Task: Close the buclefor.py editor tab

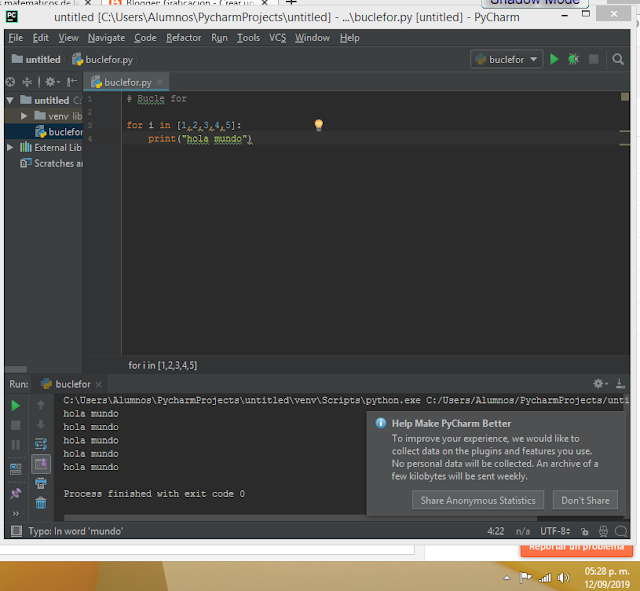Action: [160, 82]
